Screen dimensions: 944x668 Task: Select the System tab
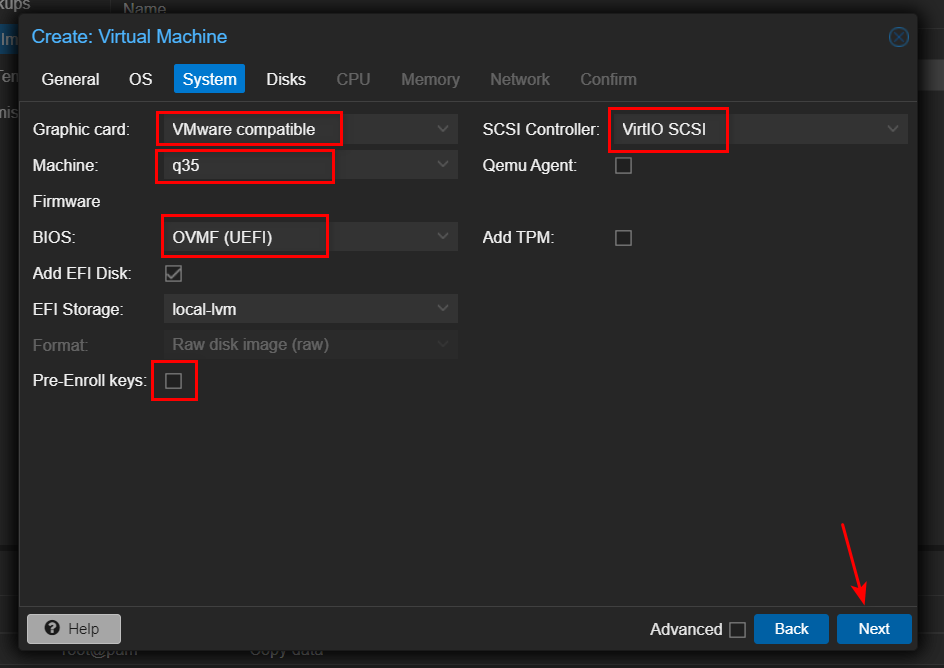[x=209, y=79]
